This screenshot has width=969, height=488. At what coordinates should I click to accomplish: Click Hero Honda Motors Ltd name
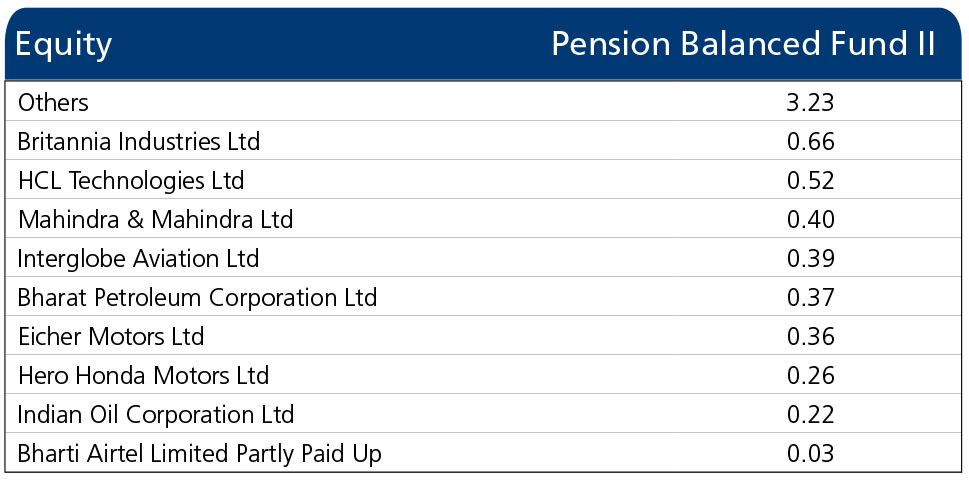click(x=143, y=376)
